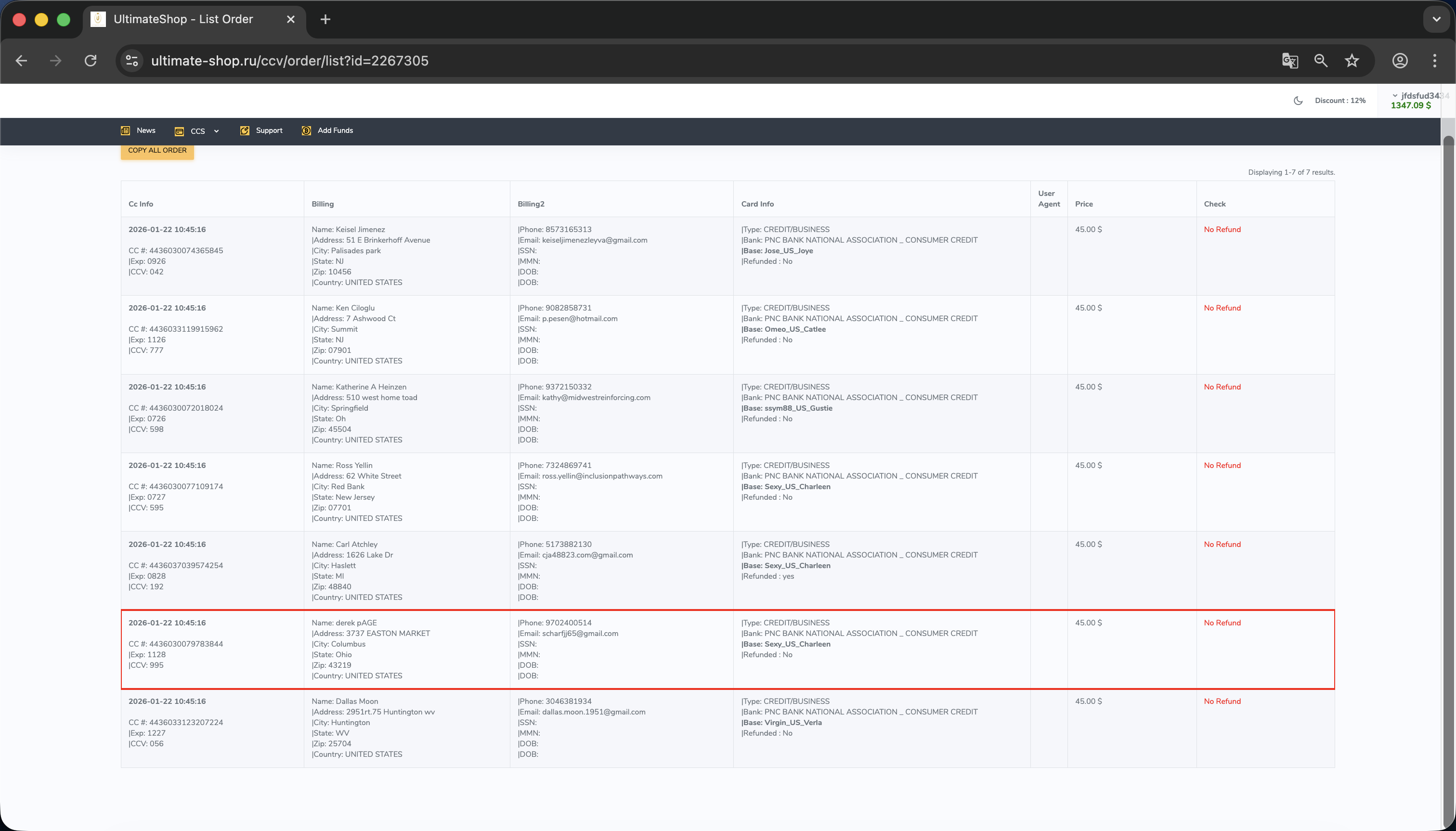Toggle dark mode with the moon icon
Screen dimensions: 1456x831
[1298, 101]
